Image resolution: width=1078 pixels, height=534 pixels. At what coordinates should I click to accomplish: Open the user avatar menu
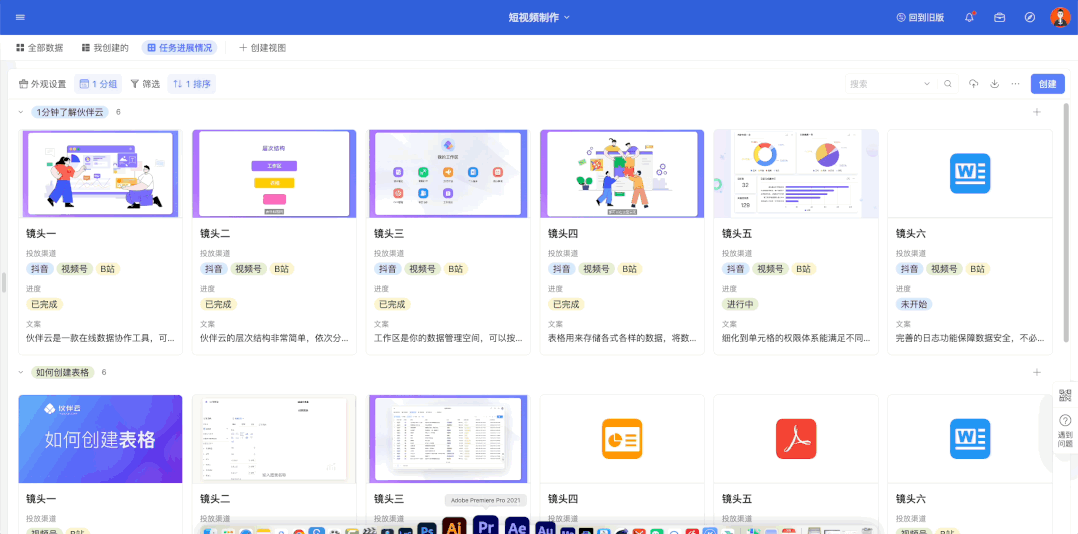[x=1059, y=17]
